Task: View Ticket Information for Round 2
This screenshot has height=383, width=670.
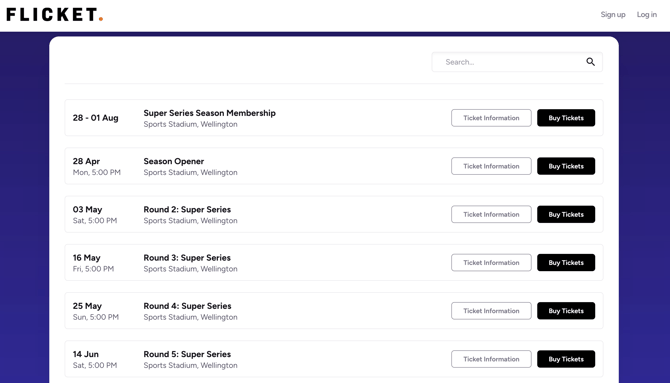Action: 491,215
